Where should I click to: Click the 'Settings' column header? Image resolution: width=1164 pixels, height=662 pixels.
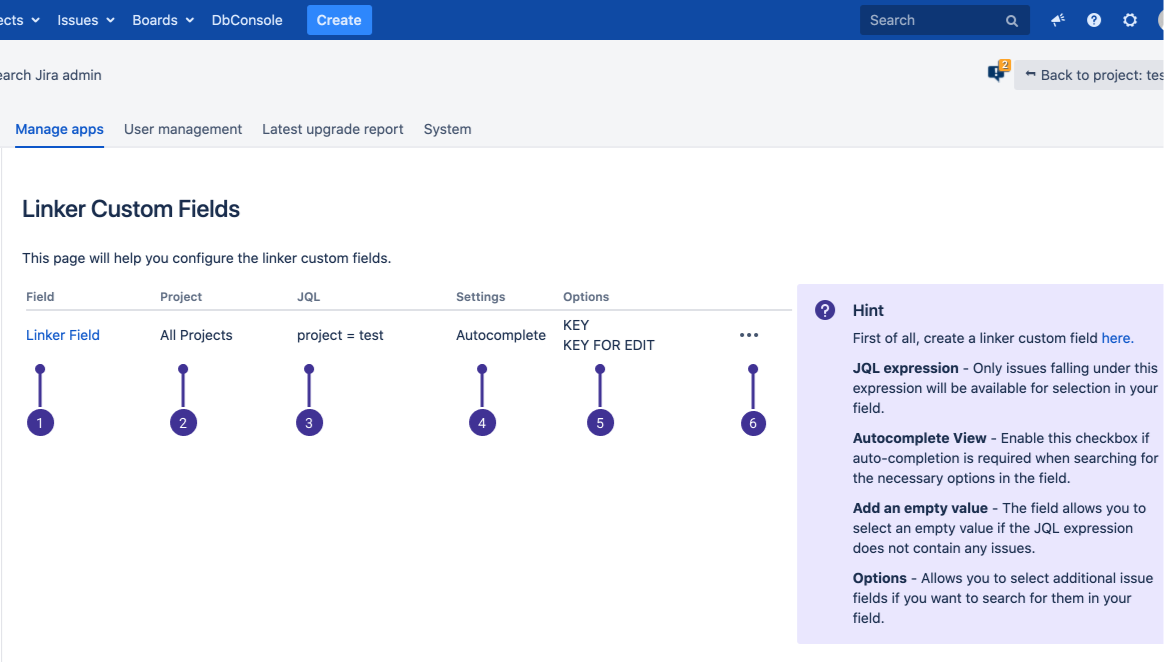pos(480,296)
